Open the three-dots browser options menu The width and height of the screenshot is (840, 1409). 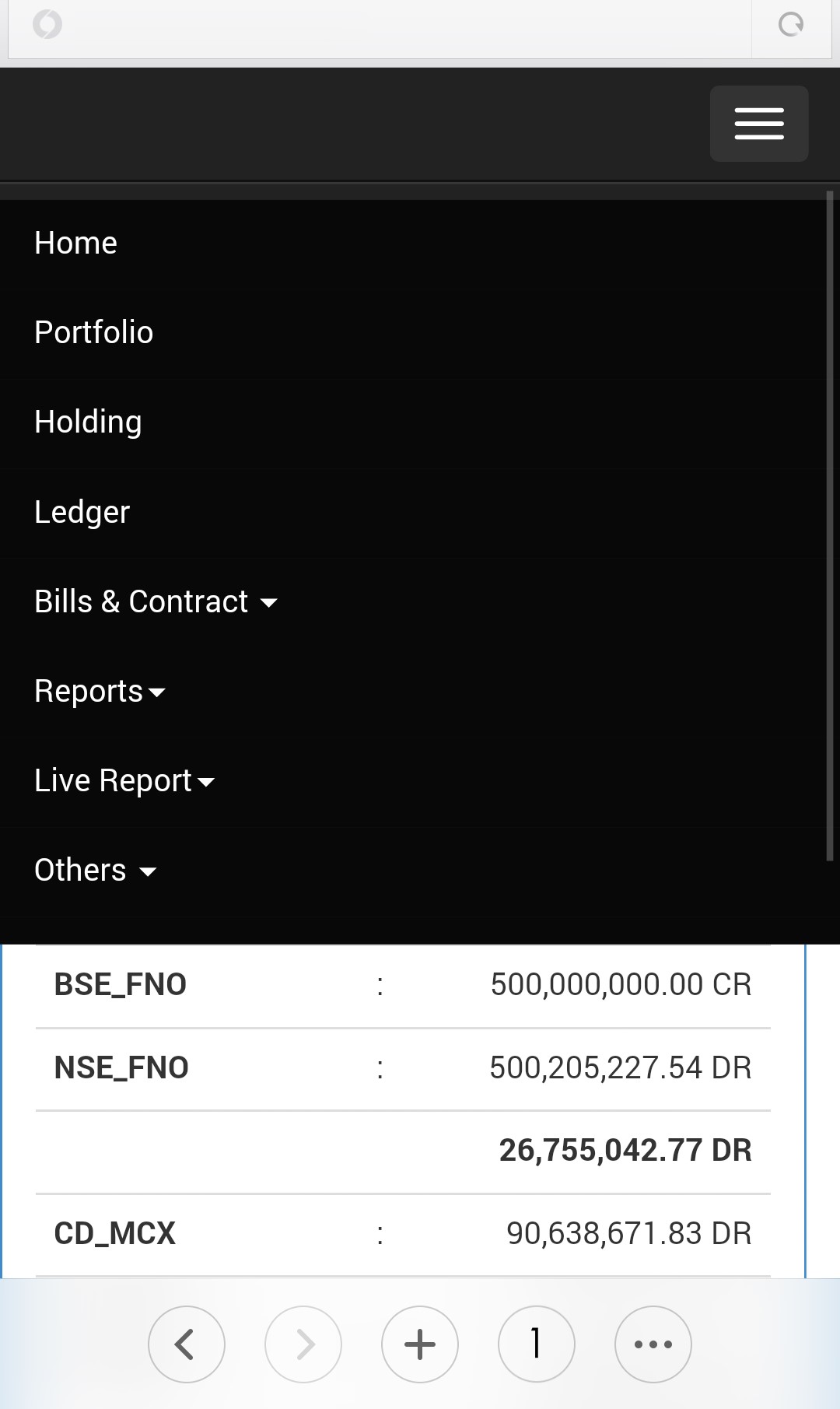653,1344
